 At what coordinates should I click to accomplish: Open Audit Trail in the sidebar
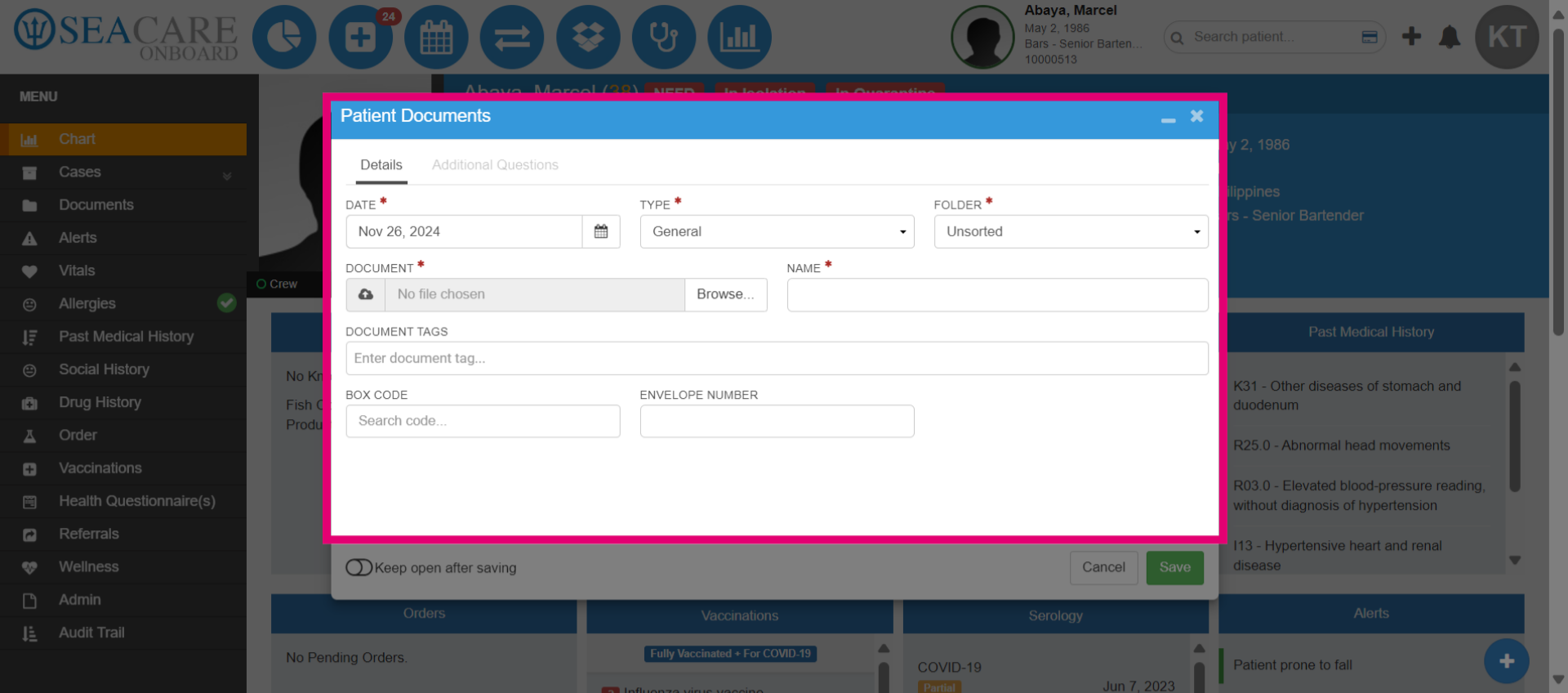123,633
